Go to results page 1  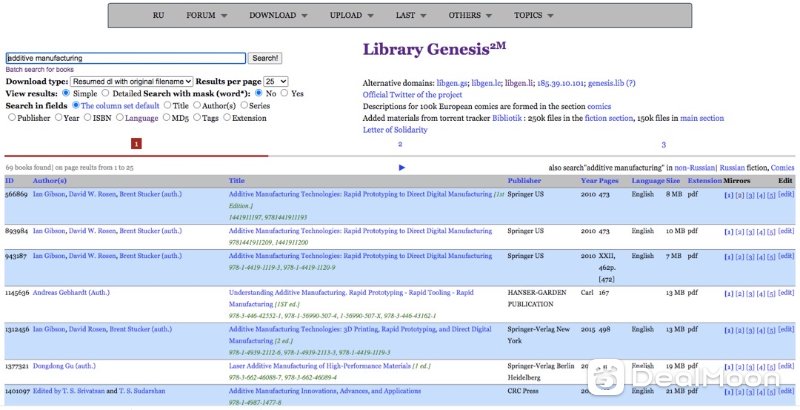click(136, 144)
